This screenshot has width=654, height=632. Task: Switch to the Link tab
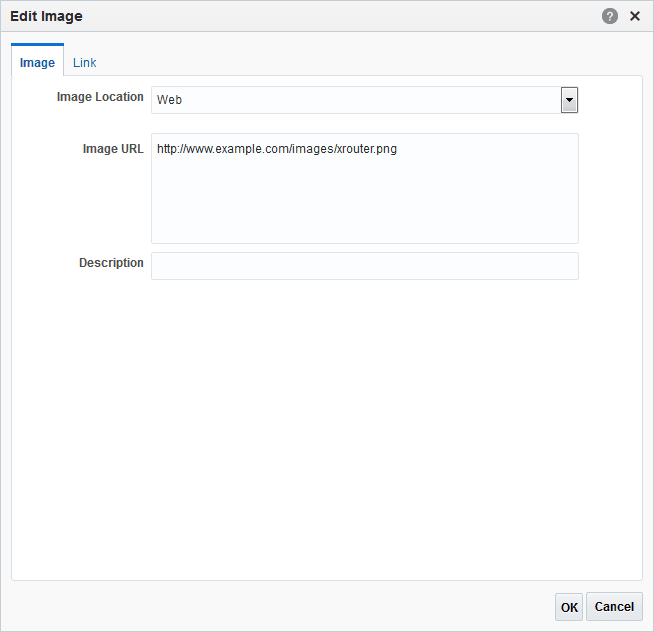click(x=85, y=62)
